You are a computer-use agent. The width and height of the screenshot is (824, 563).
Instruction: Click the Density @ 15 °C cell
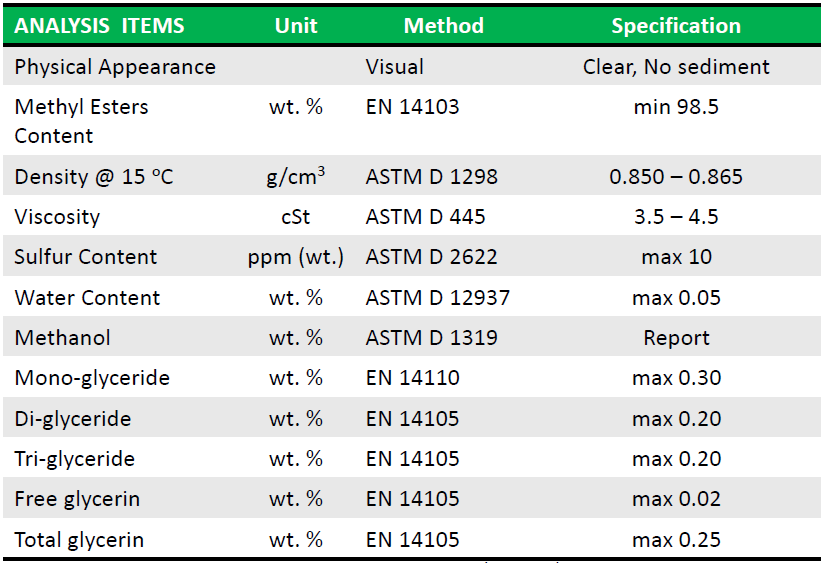(x=94, y=177)
